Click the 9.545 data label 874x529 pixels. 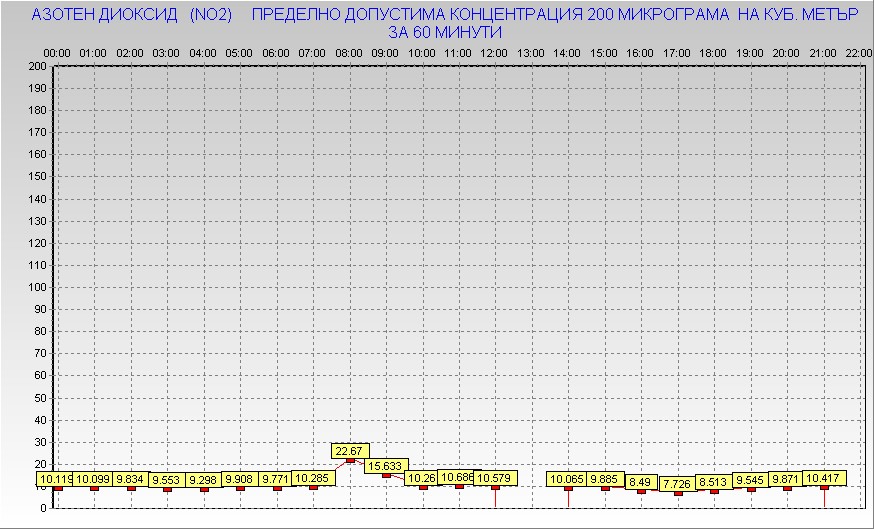point(751,480)
